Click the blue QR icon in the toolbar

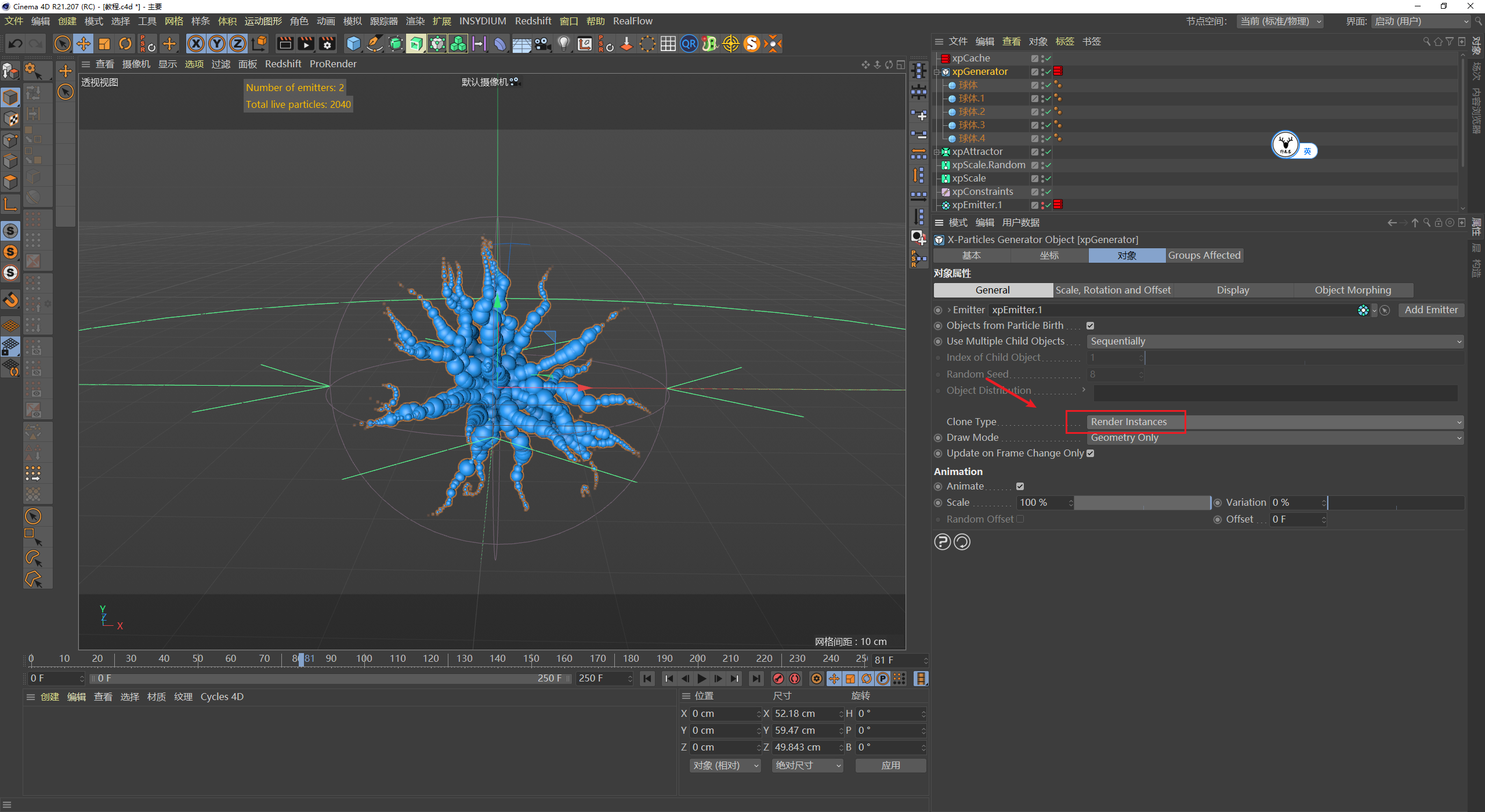[689, 43]
